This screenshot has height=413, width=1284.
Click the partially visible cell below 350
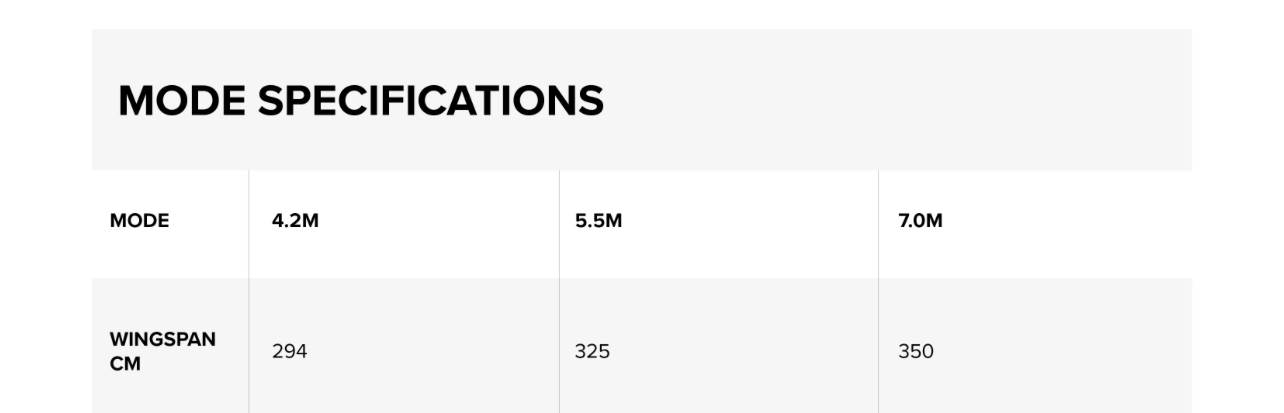[x=1034, y=409]
